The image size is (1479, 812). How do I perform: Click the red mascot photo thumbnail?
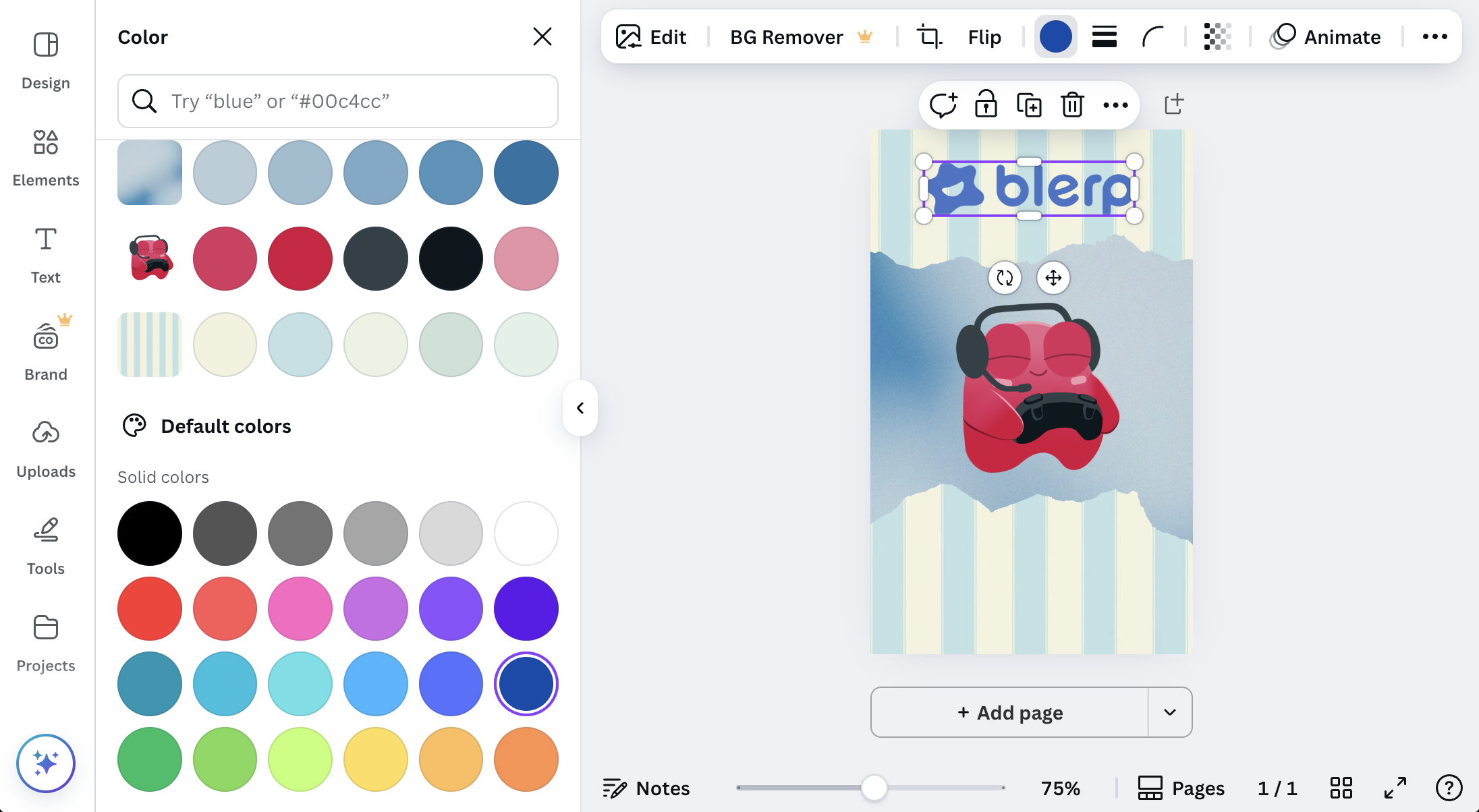(150, 259)
